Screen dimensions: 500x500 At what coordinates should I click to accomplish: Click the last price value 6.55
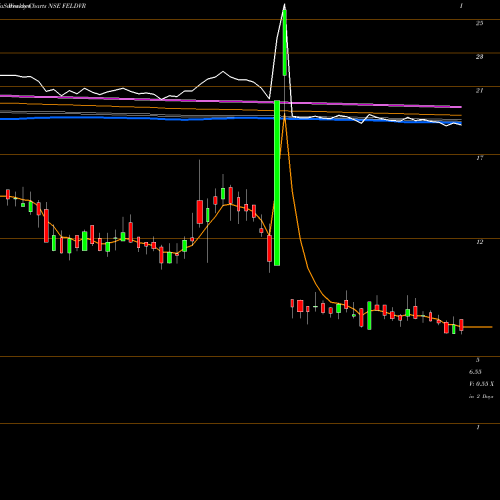(475, 372)
